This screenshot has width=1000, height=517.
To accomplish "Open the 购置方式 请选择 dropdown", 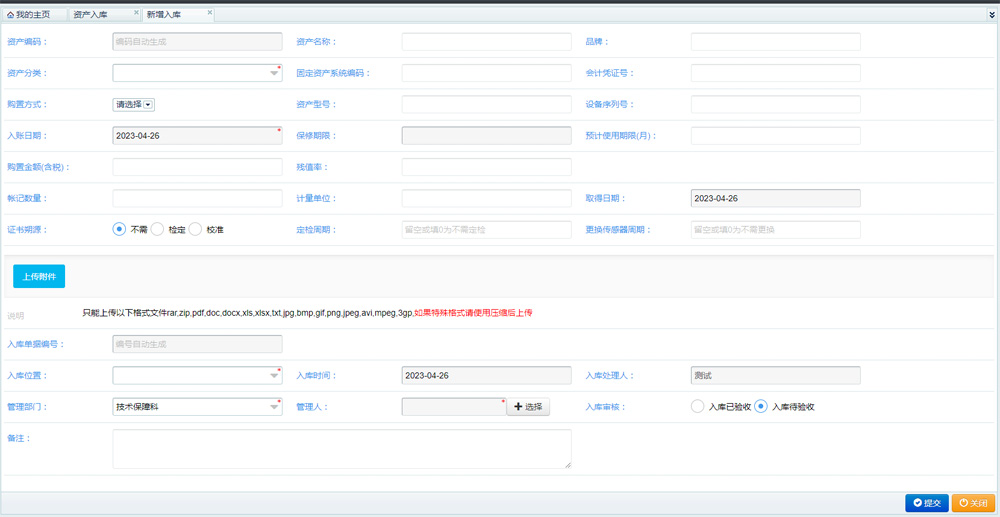I will pyautogui.click(x=148, y=104).
